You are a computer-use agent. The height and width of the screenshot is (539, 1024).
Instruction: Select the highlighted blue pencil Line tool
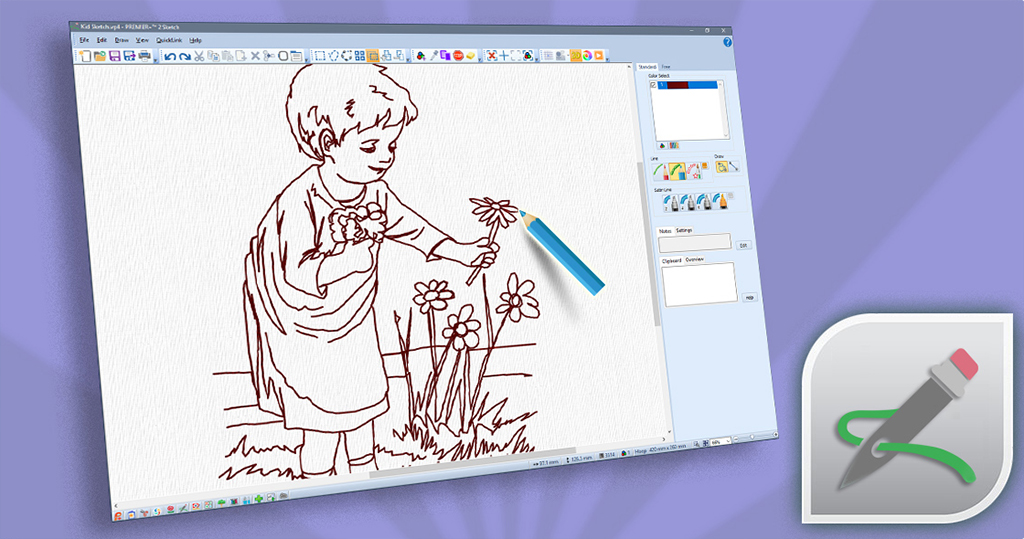[x=677, y=171]
